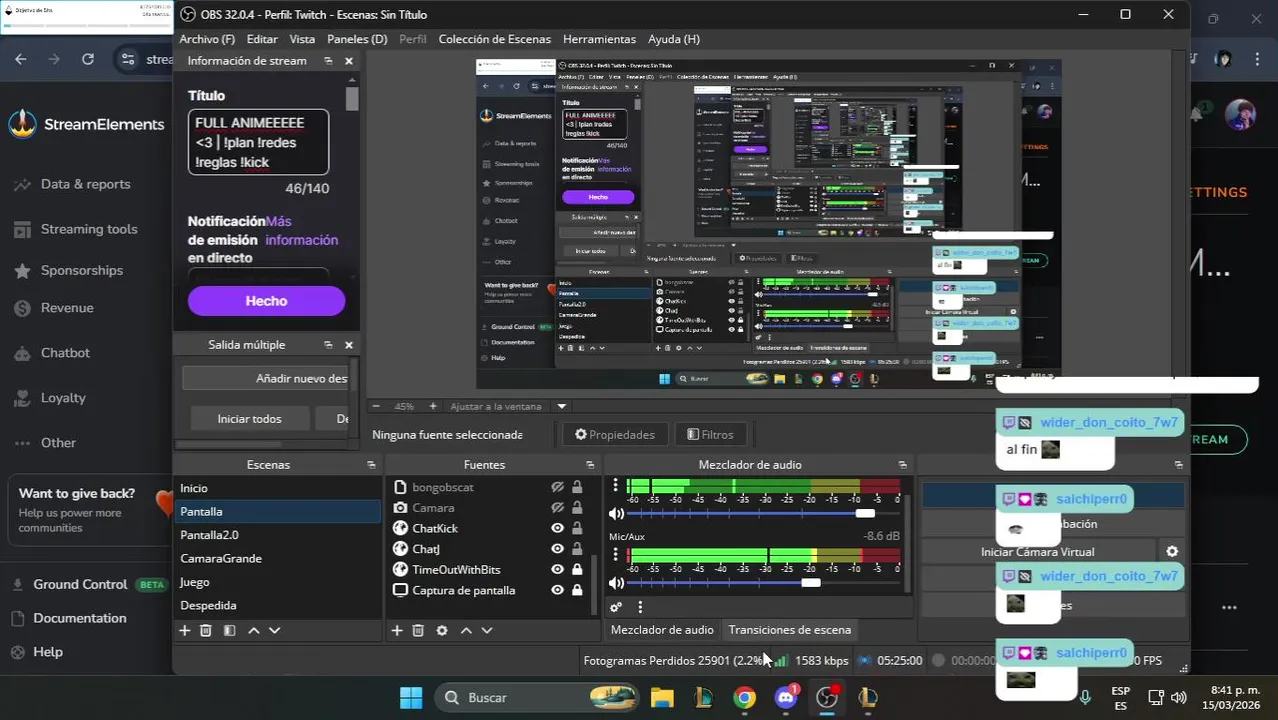Screen dimensions: 1278x720
Task: Select the CamaraGrande scene
Action: tap(277, 559)
